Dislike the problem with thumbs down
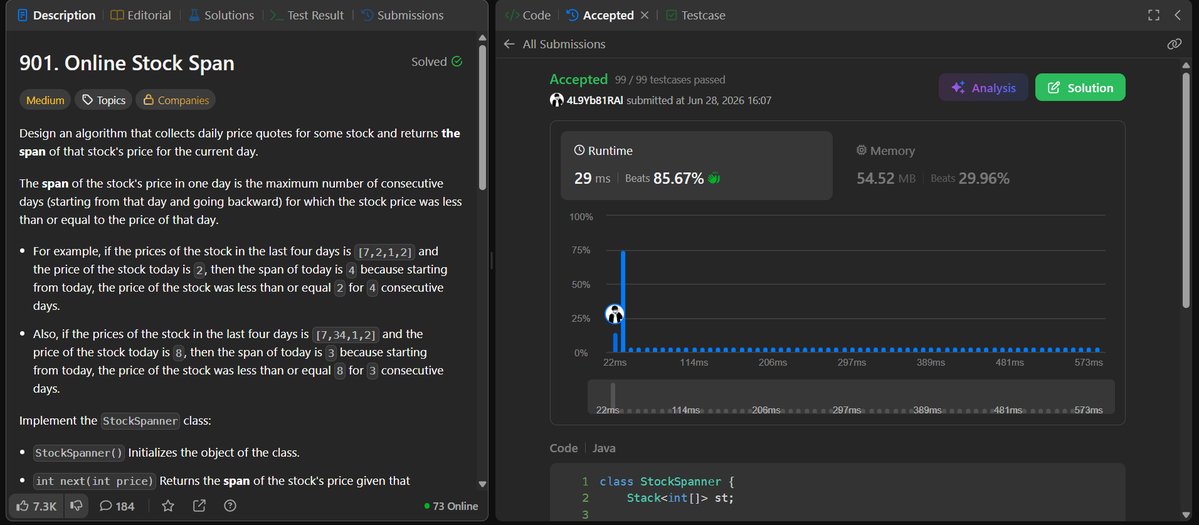The image size is (1199, 525). pyautogui.click(x=76, y=506)
